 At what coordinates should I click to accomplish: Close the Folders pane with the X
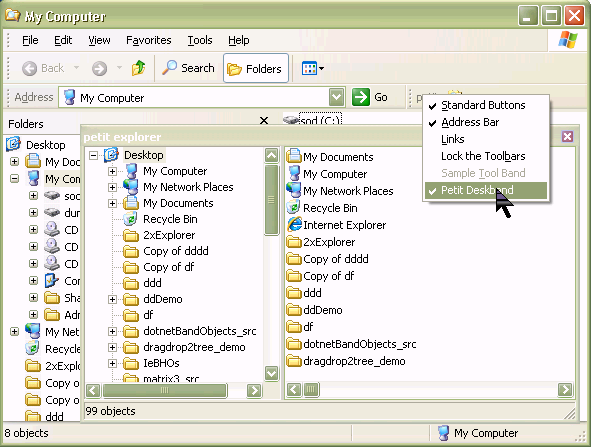[x=264, y=121]
